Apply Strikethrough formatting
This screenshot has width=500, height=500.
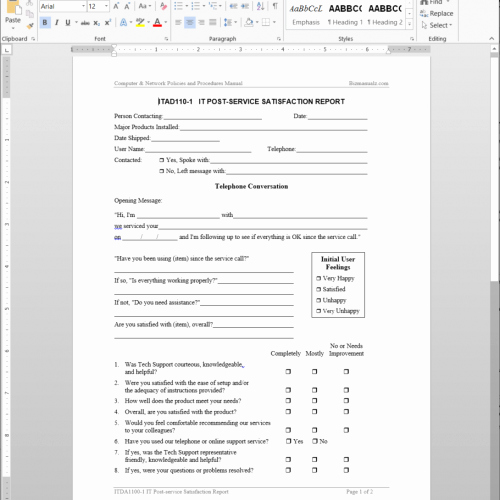pyautogui.click(x=85, y=23)
